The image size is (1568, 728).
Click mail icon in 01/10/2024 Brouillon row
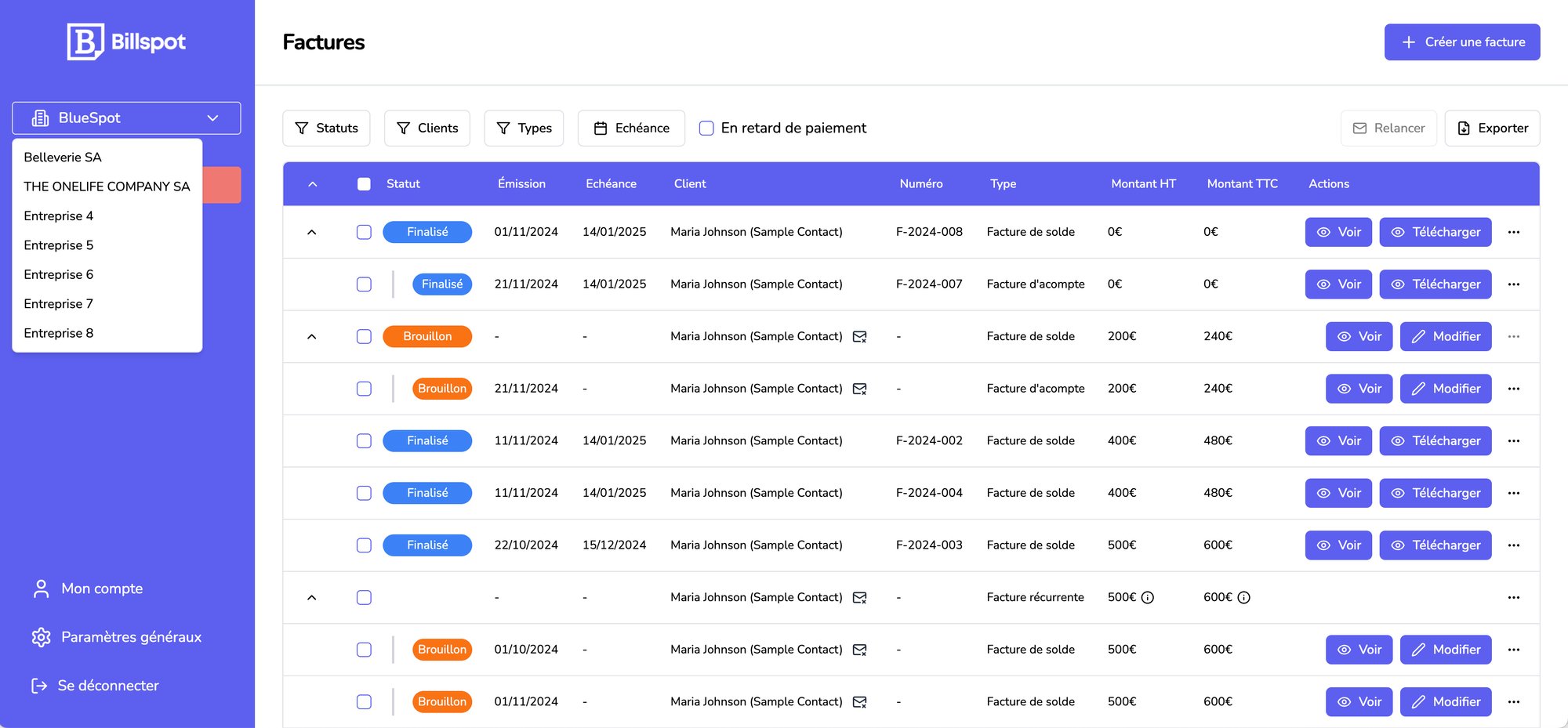[x=859, y=650]
